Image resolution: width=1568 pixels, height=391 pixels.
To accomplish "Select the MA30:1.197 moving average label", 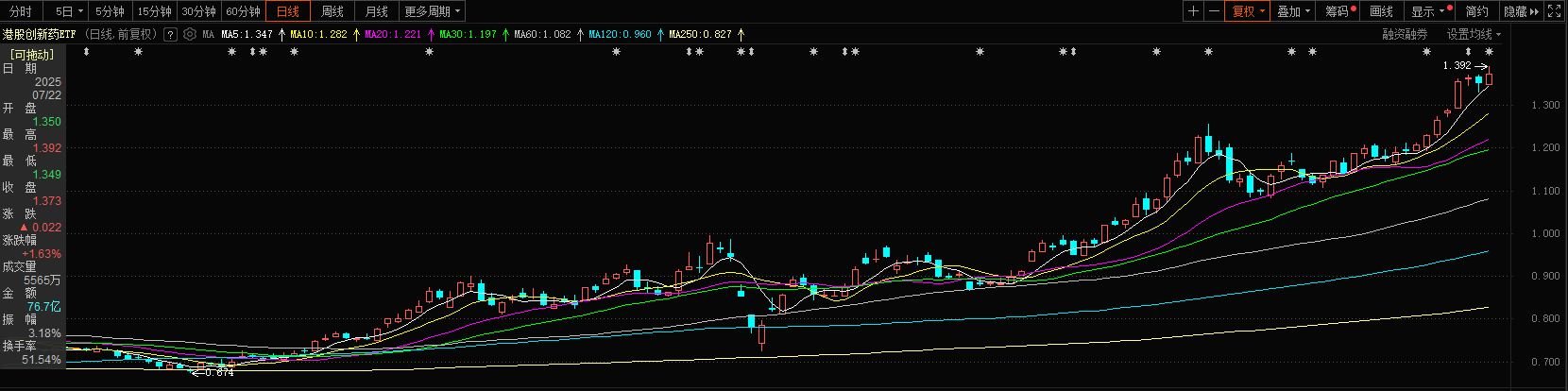I will click(468, 34).
